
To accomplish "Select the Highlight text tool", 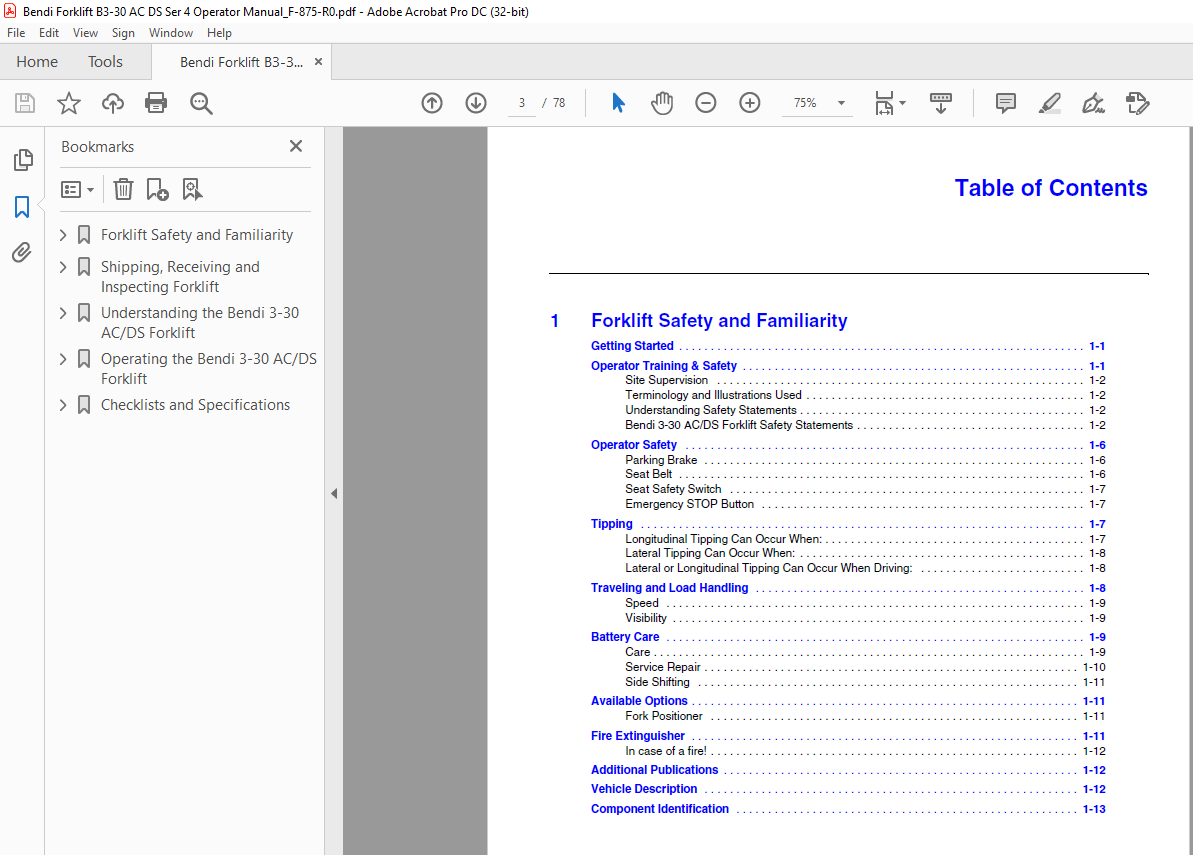I will pos(1050,103).
